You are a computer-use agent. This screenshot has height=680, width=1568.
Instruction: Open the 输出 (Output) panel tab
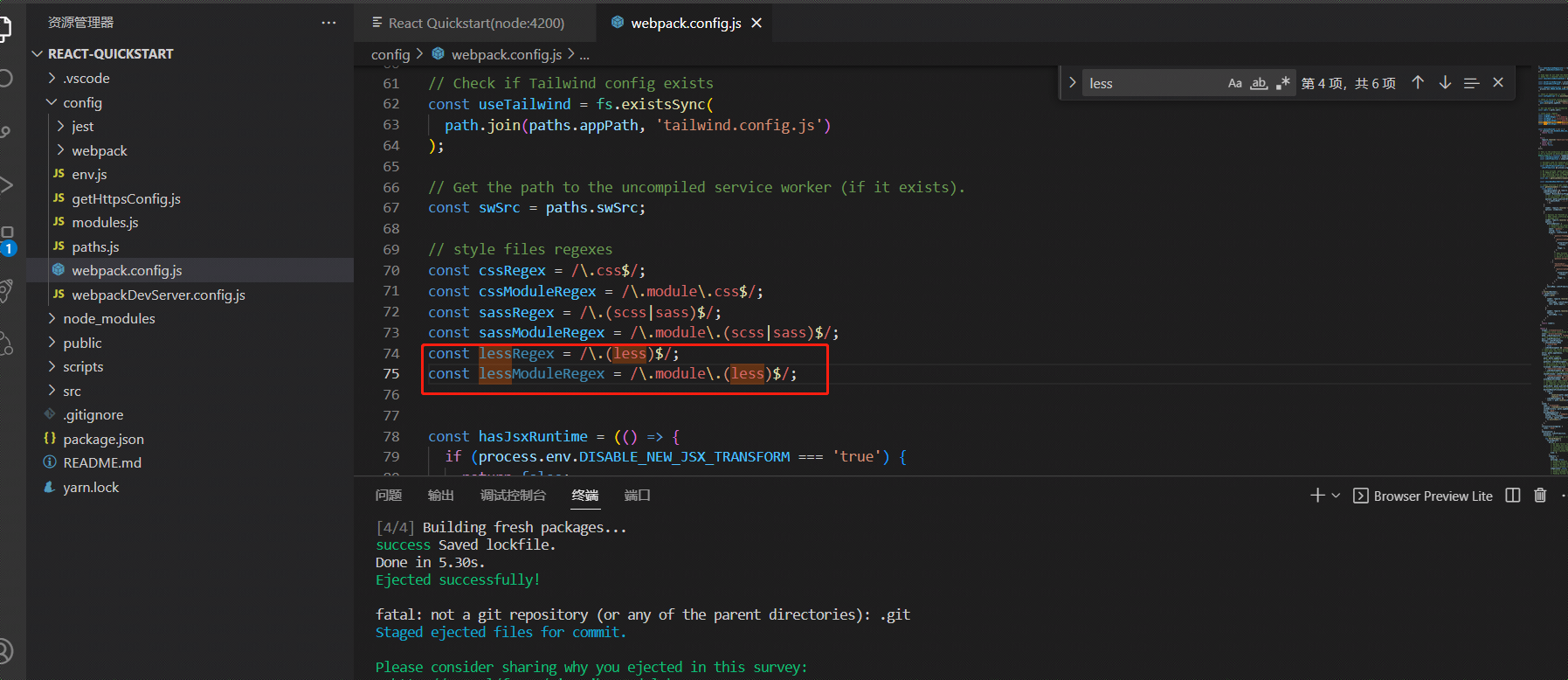[x=441, y=496]
